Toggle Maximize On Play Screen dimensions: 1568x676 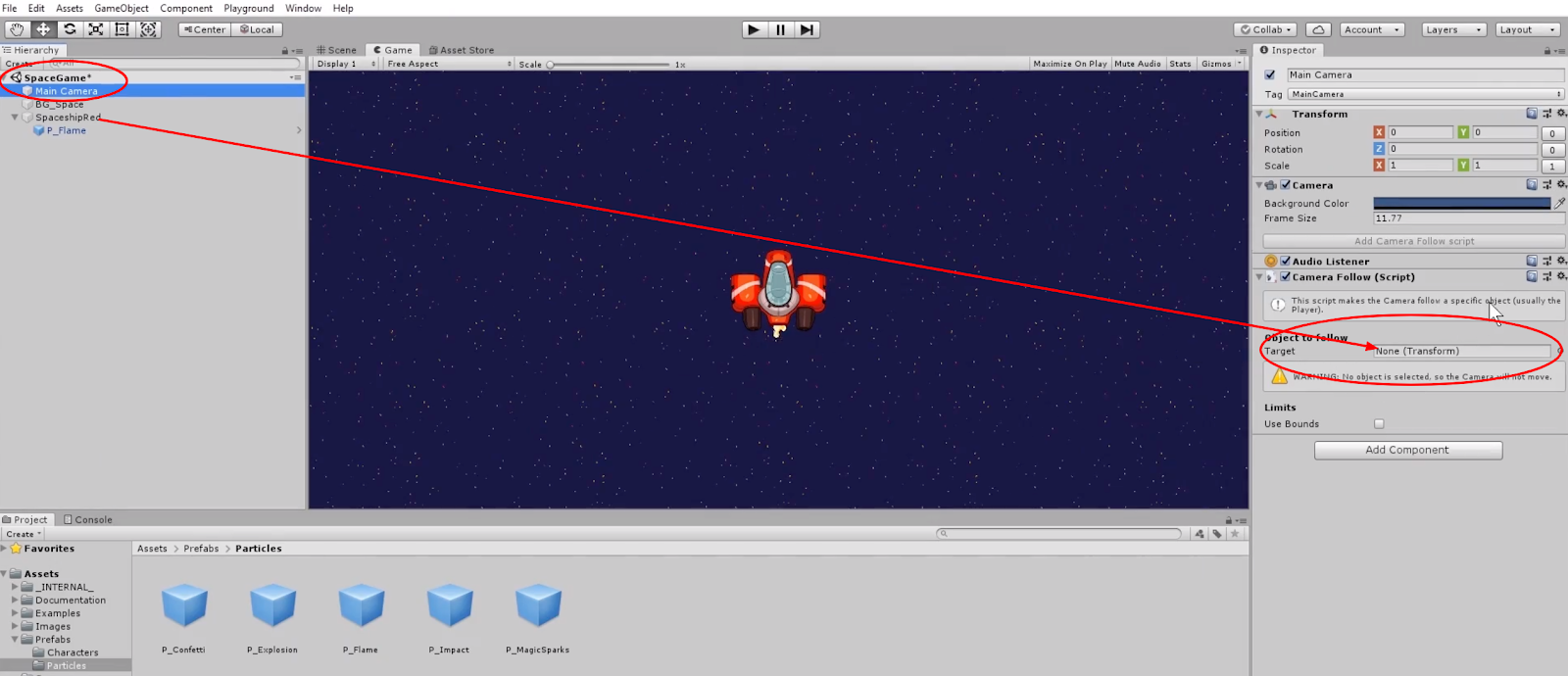click(1069, 64)
